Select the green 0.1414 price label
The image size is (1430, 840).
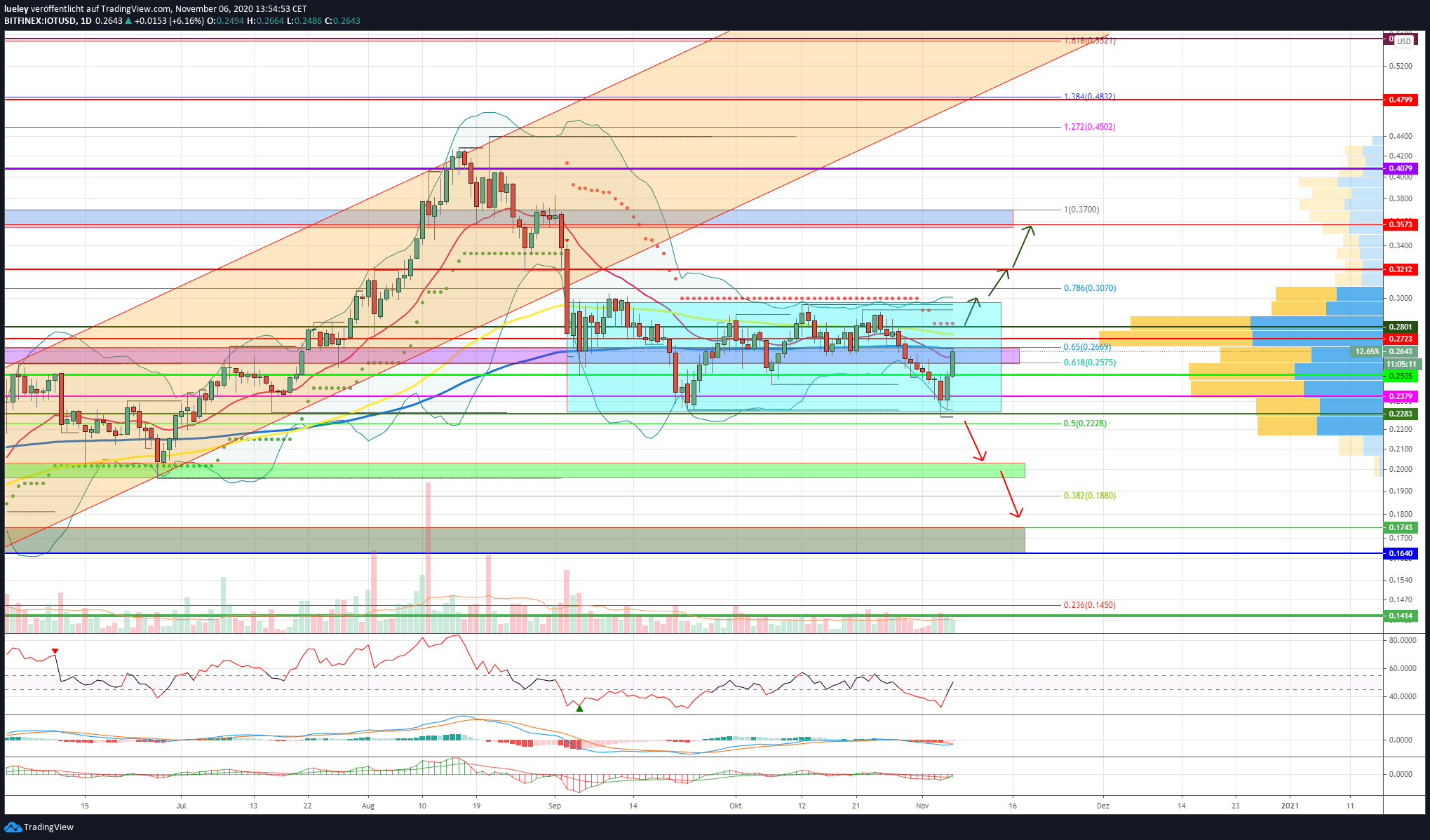click(1401, 616)
